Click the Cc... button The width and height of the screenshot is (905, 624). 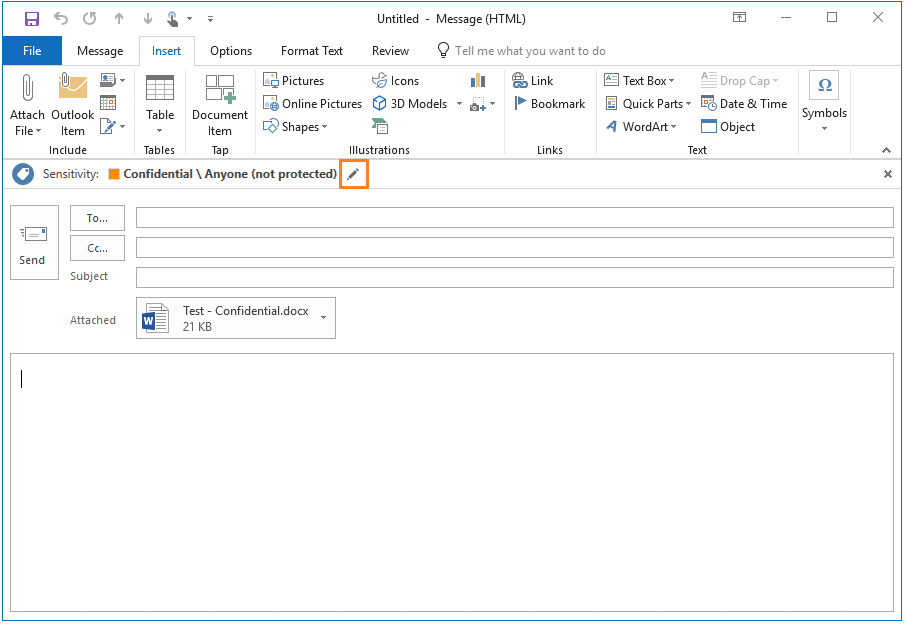pyautogui.click(x=97, y=248)
